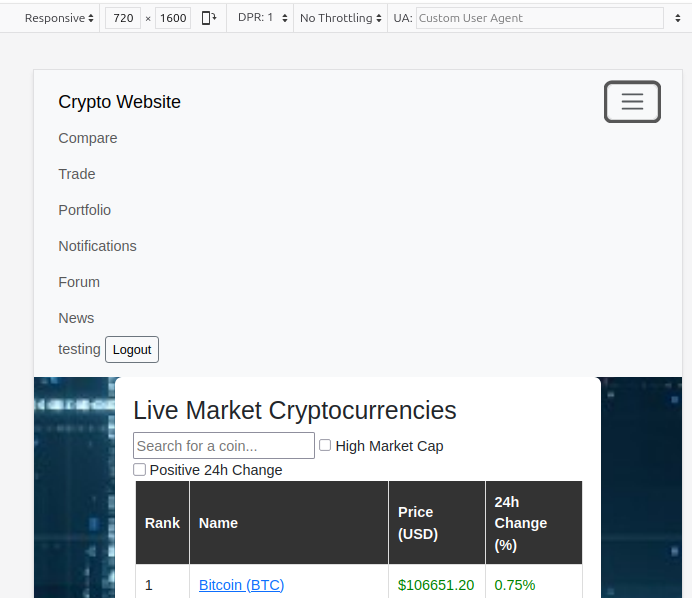Select Notifications in the navigation

pos(98,246)
